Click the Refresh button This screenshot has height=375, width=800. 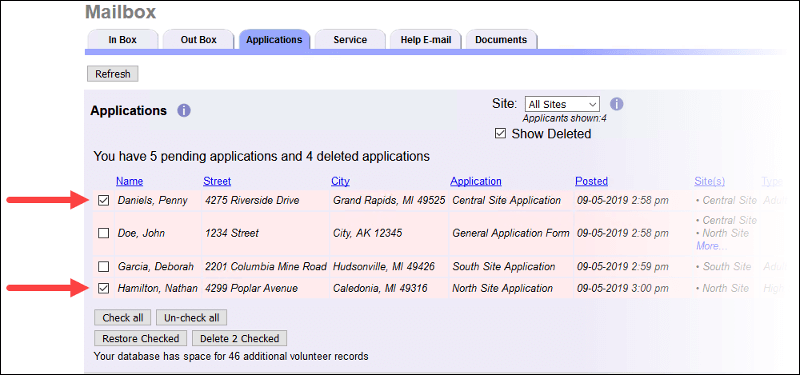(x=113, y=73)
